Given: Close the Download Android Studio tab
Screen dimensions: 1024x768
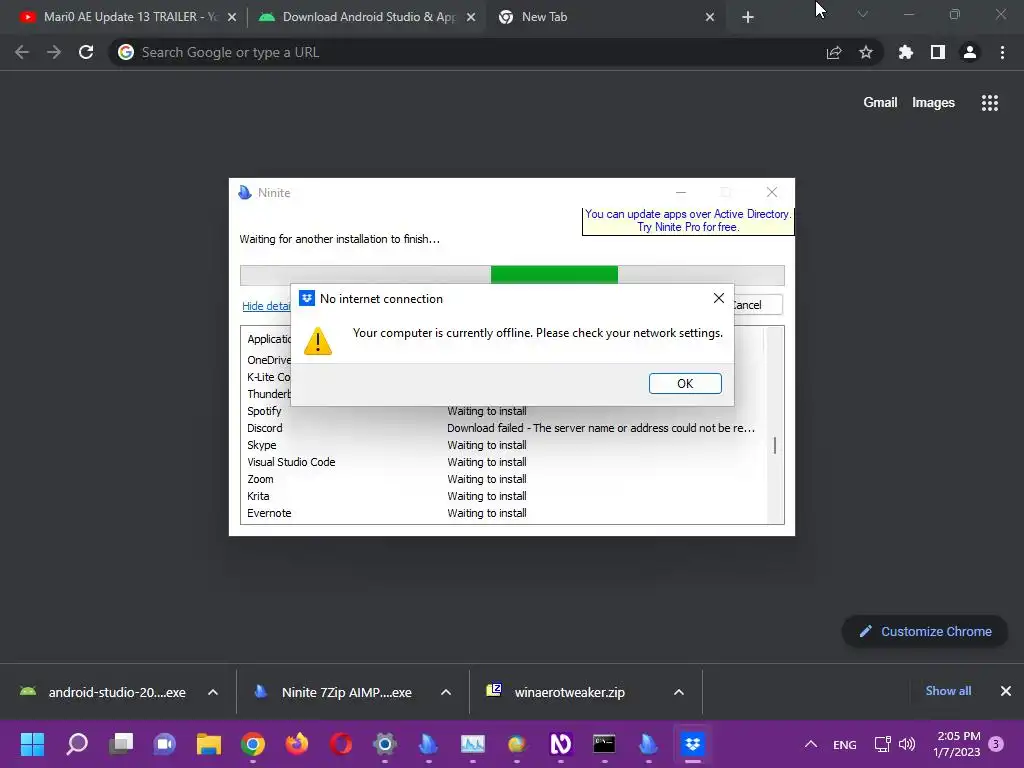Looking at the screenshot, I should coord(471,17).
